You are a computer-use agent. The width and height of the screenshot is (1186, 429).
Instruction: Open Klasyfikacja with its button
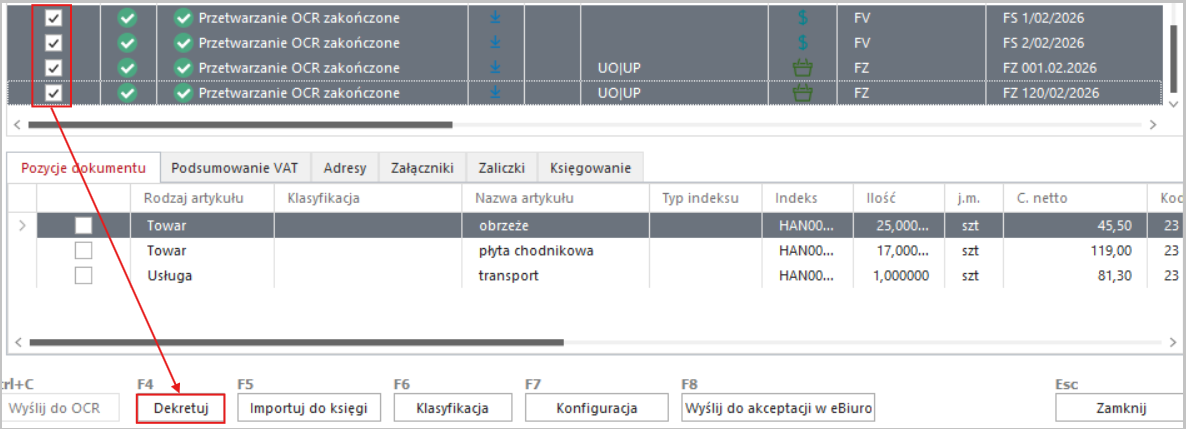[452, 409]
